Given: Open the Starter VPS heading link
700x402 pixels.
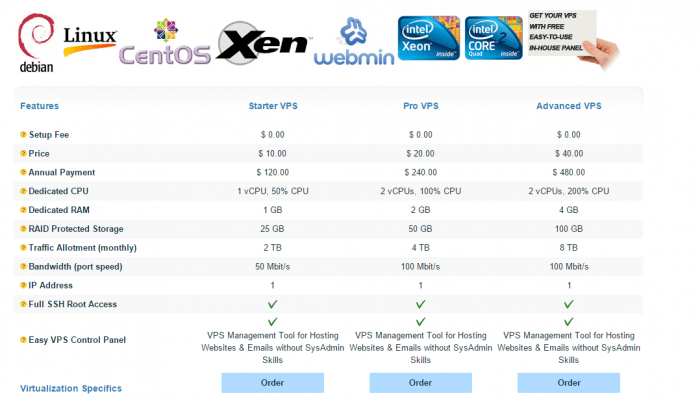Looking at the screenshot, I should pyautogui.click(x=273, y=106).
